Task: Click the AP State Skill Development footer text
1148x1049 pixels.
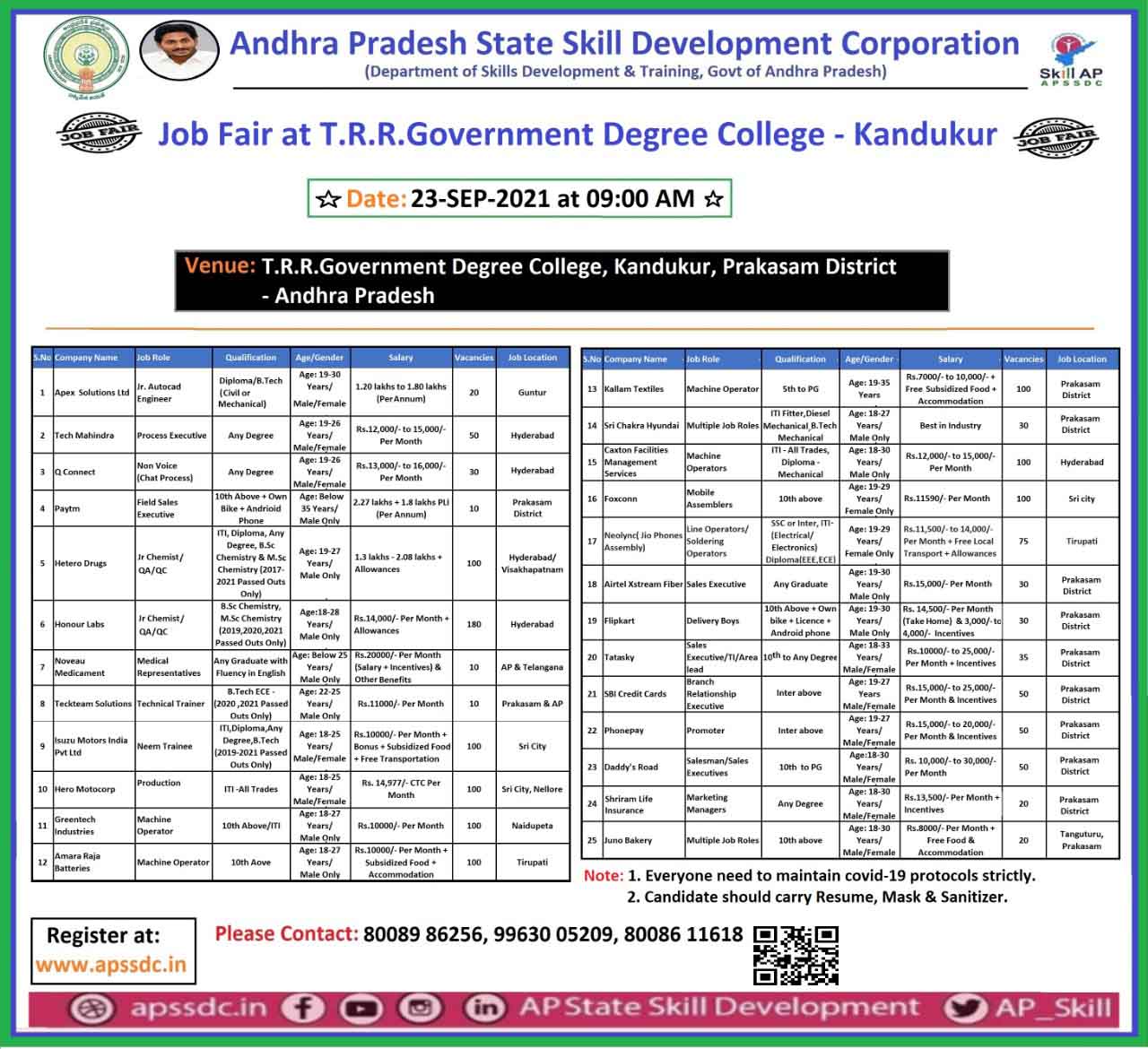Action: pyautogui.click(x=719, y=1008)
